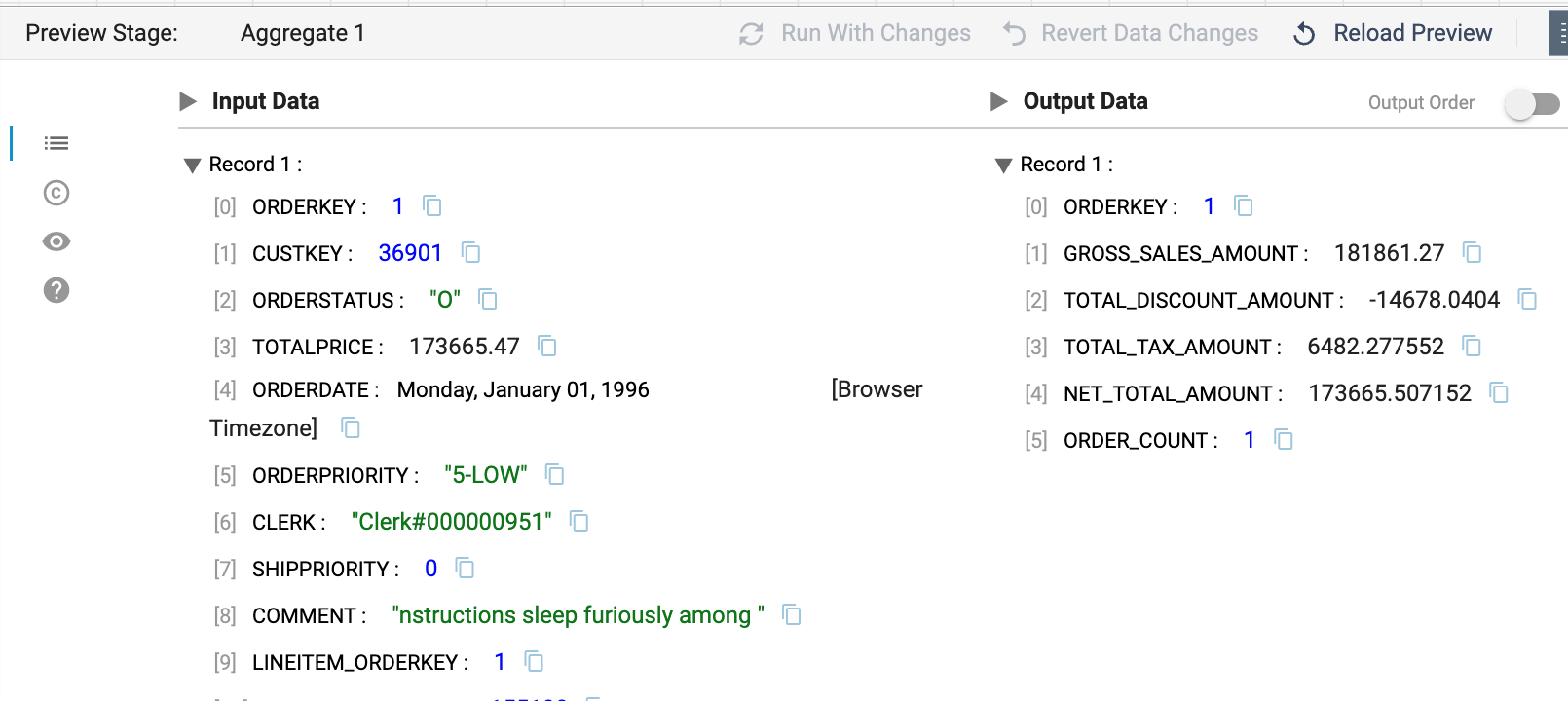Copy the GROSS_SALES_AMOUNT output value

[x=1473, y=253]
